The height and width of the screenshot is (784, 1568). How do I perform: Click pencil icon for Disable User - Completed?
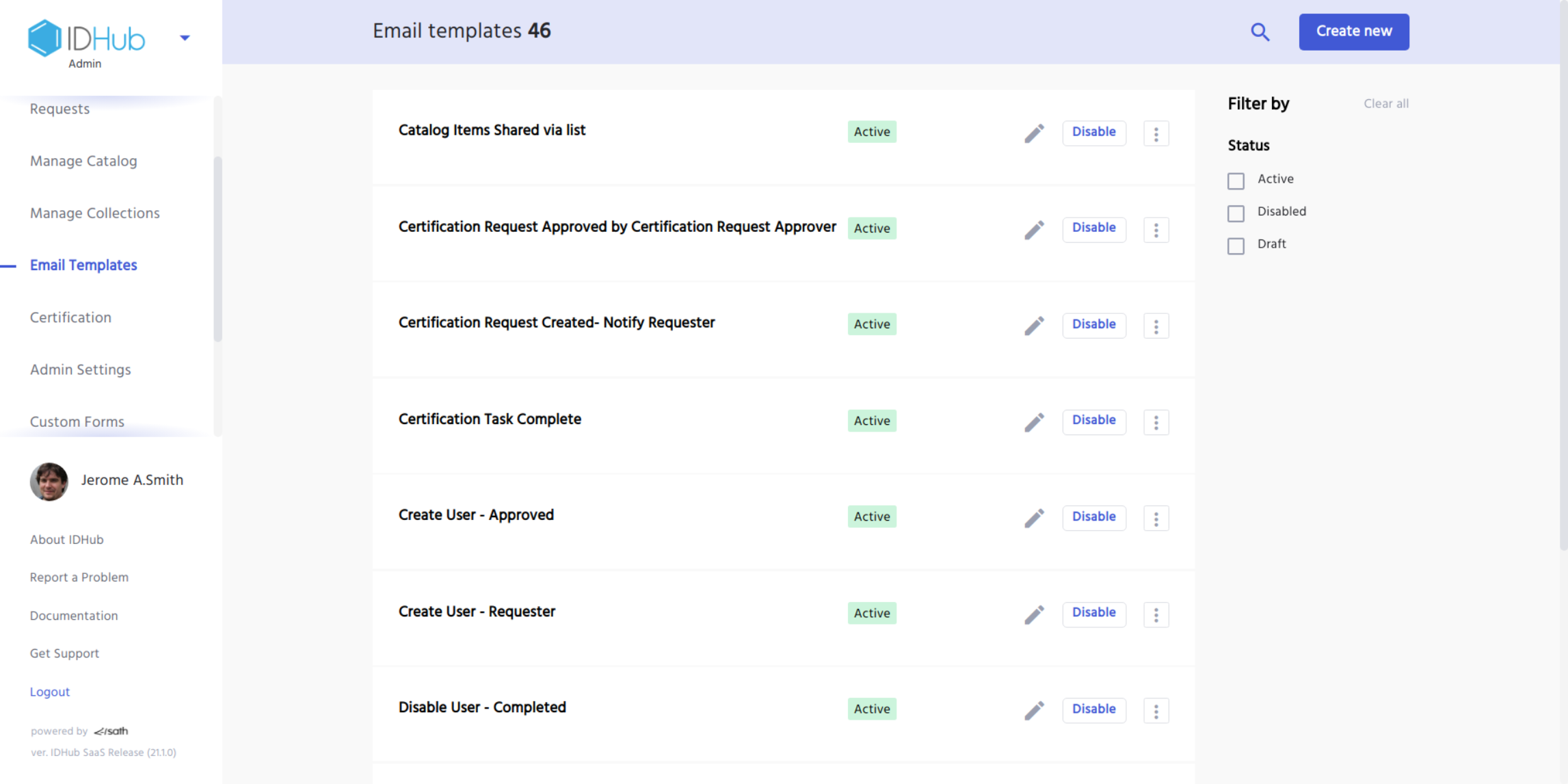[x=1034, y=710]
